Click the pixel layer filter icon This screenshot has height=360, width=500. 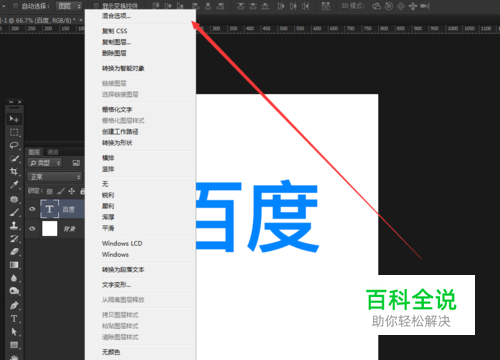coord(76,163)
